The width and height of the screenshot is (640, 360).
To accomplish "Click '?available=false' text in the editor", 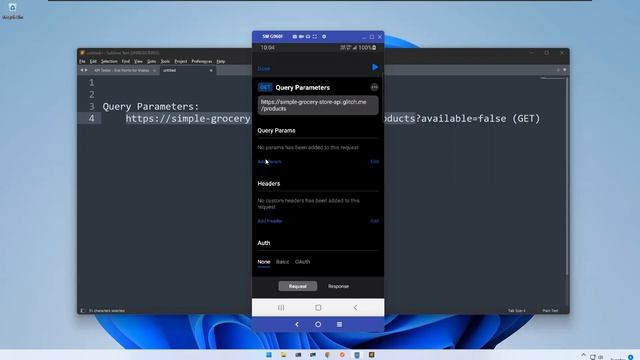I will click(461, 119).
